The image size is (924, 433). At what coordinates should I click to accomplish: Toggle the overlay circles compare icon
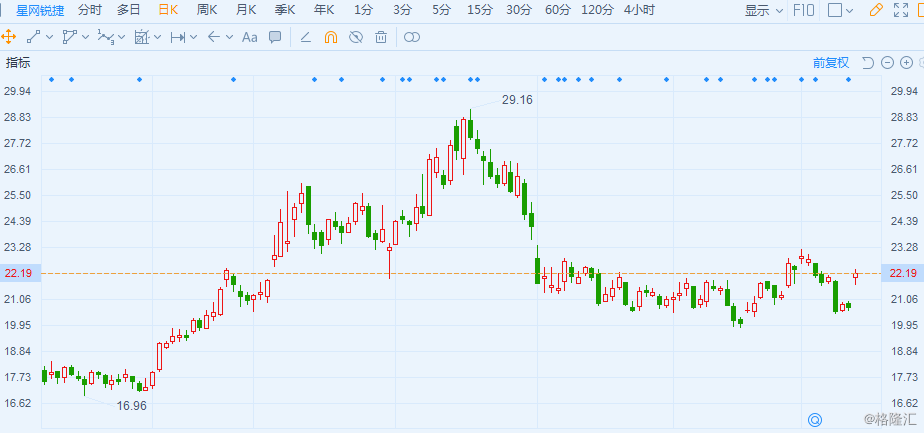coord(411,37)
